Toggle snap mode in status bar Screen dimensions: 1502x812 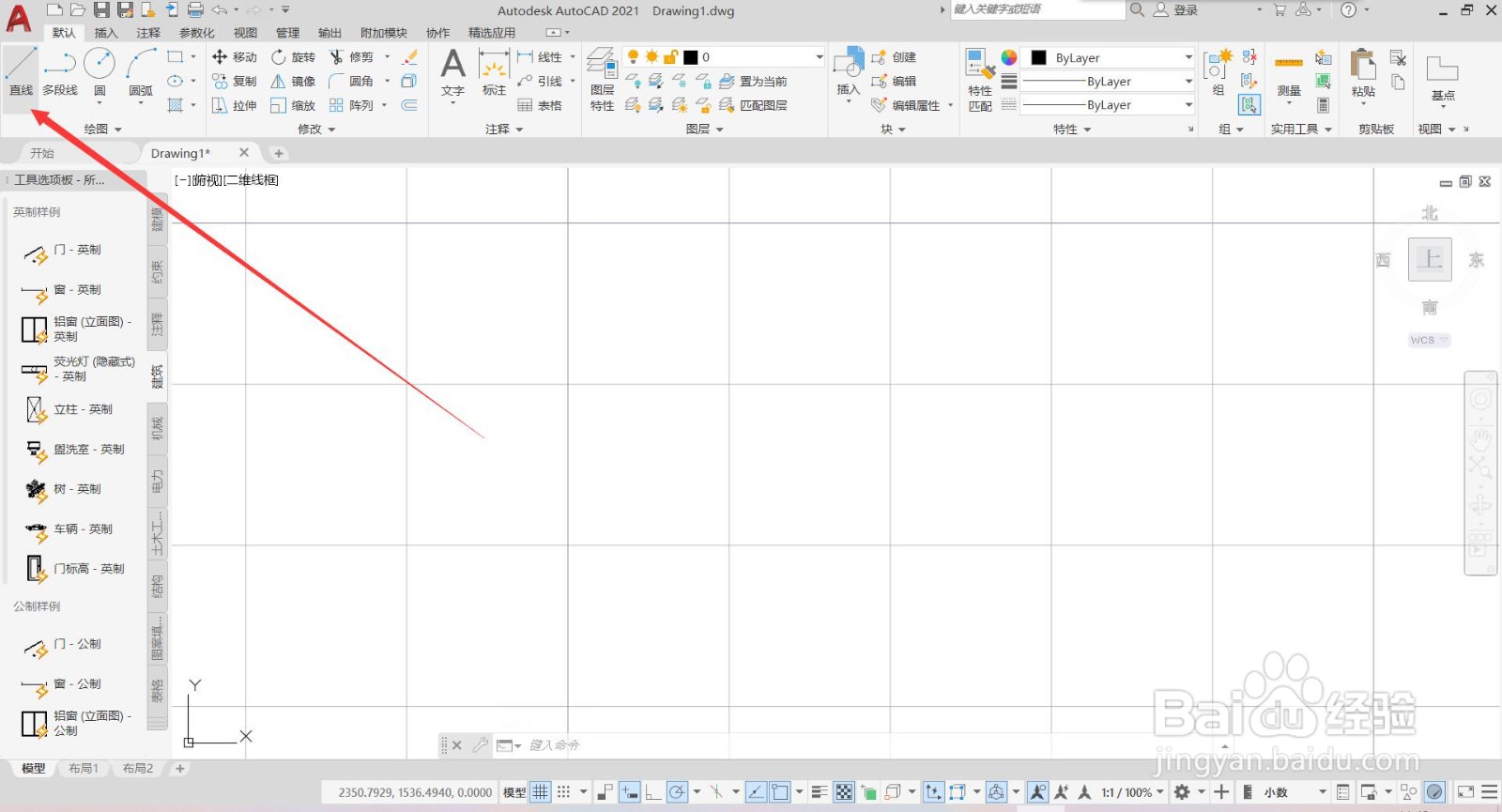point(563,792)
